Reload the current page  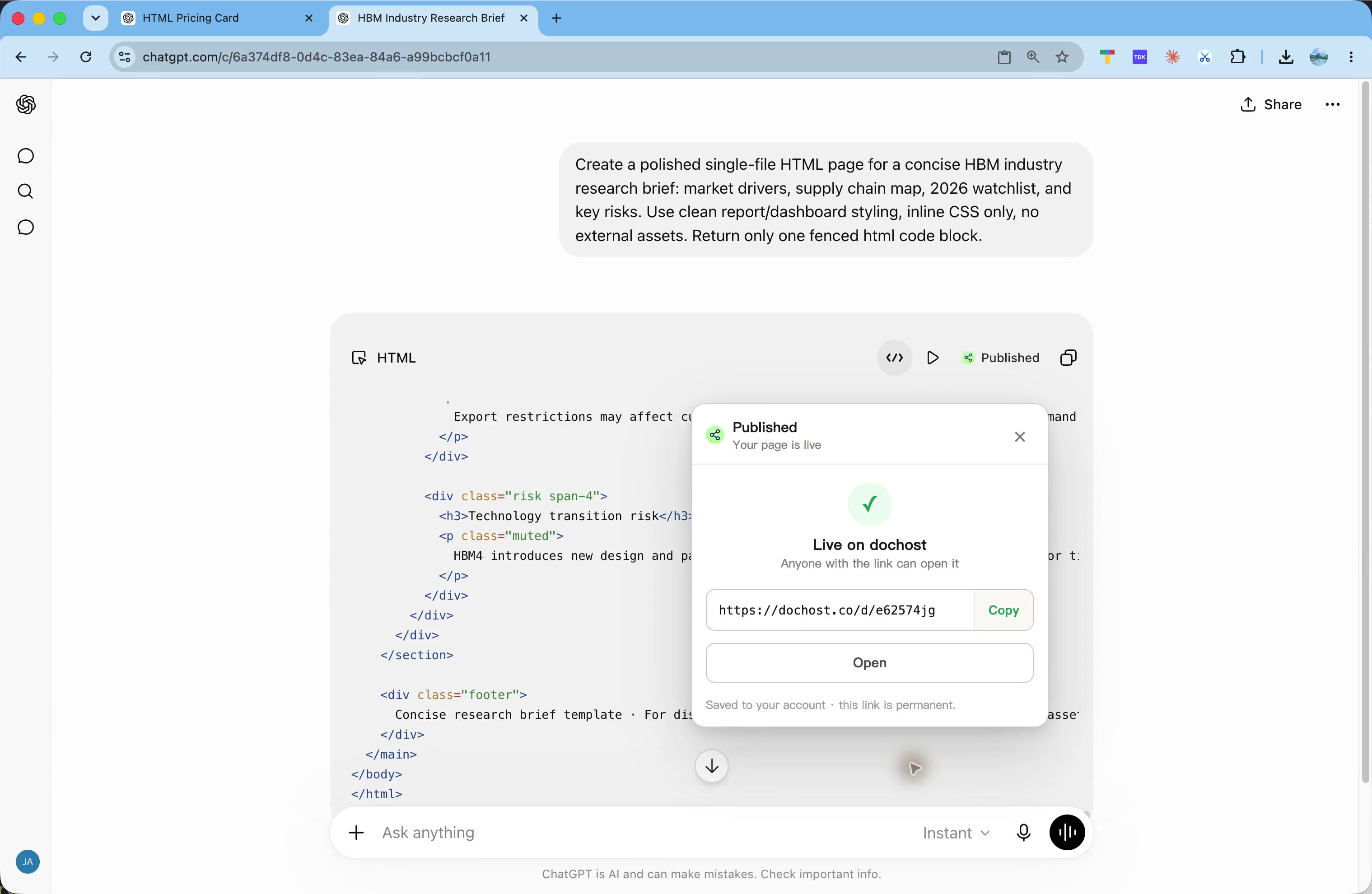(85, 57)
